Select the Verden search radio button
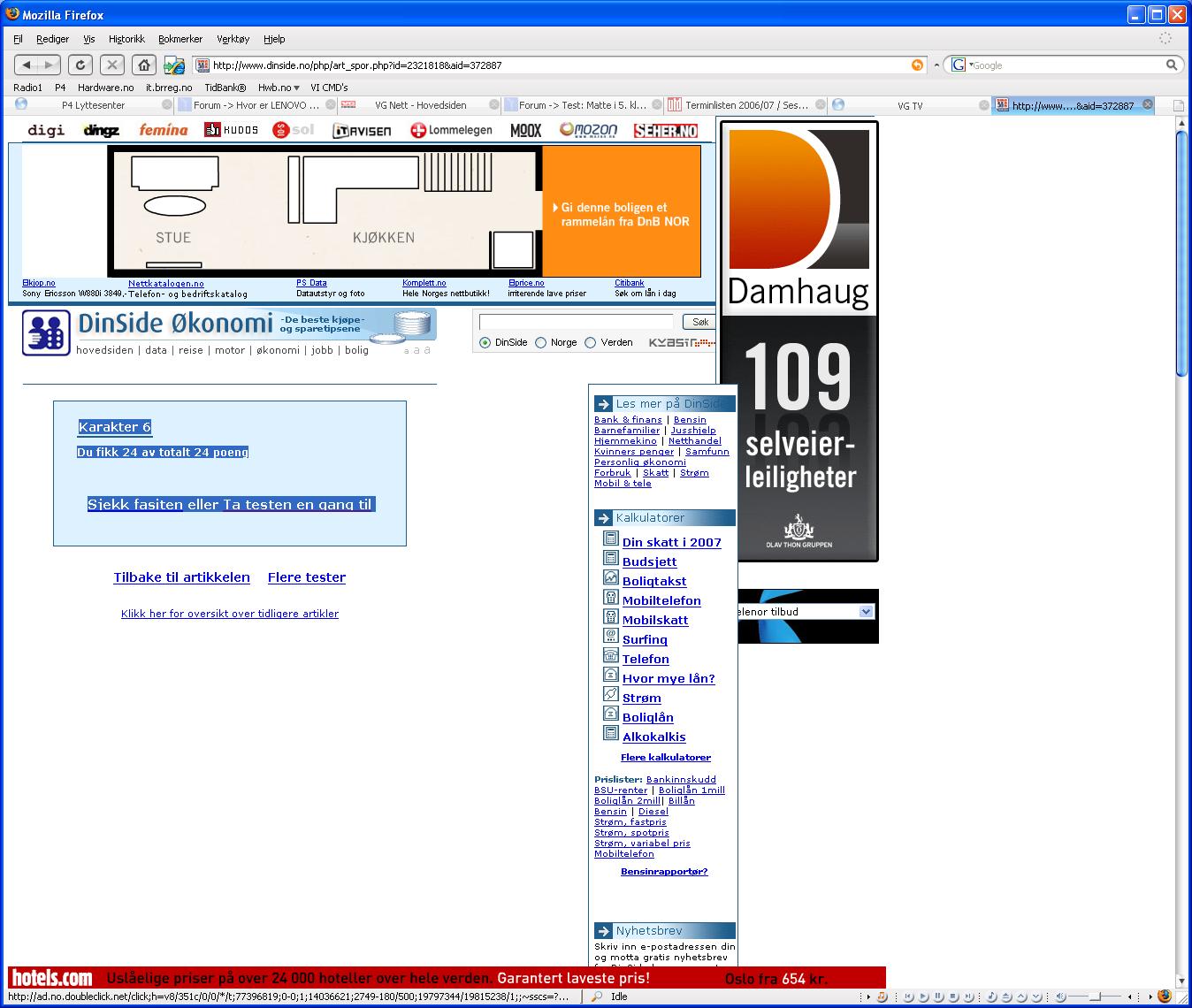This screenshot has width=1192, height=1008. [590, 343]
